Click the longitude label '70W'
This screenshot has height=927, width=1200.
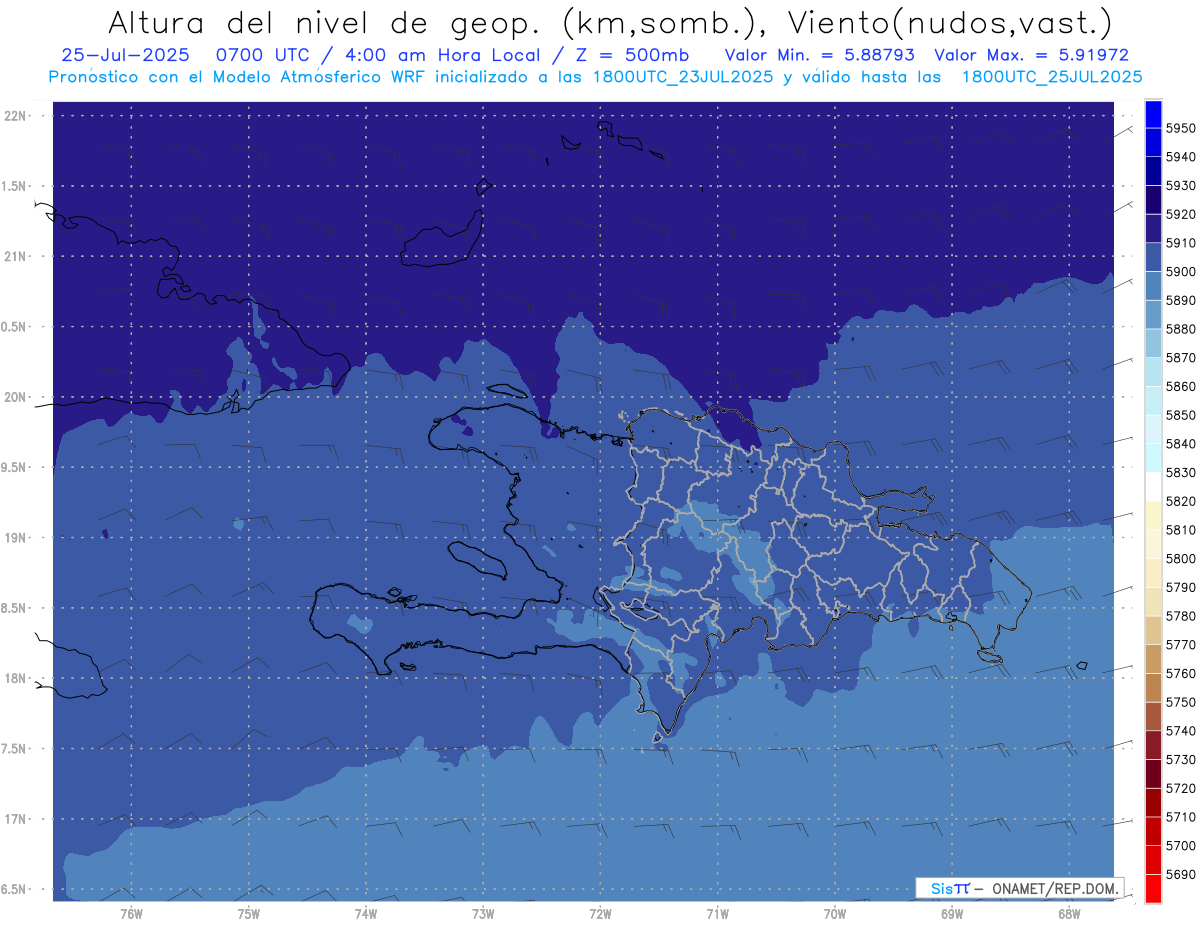tap(834, 913)
